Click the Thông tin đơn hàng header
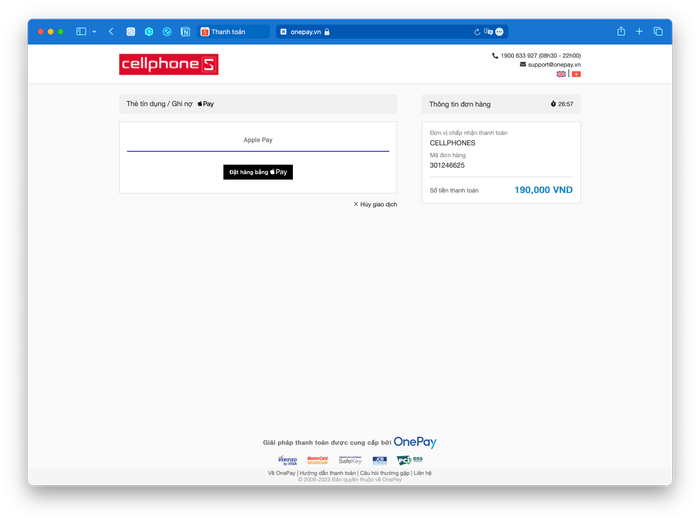The image size is (700, 522). [460, 104]
